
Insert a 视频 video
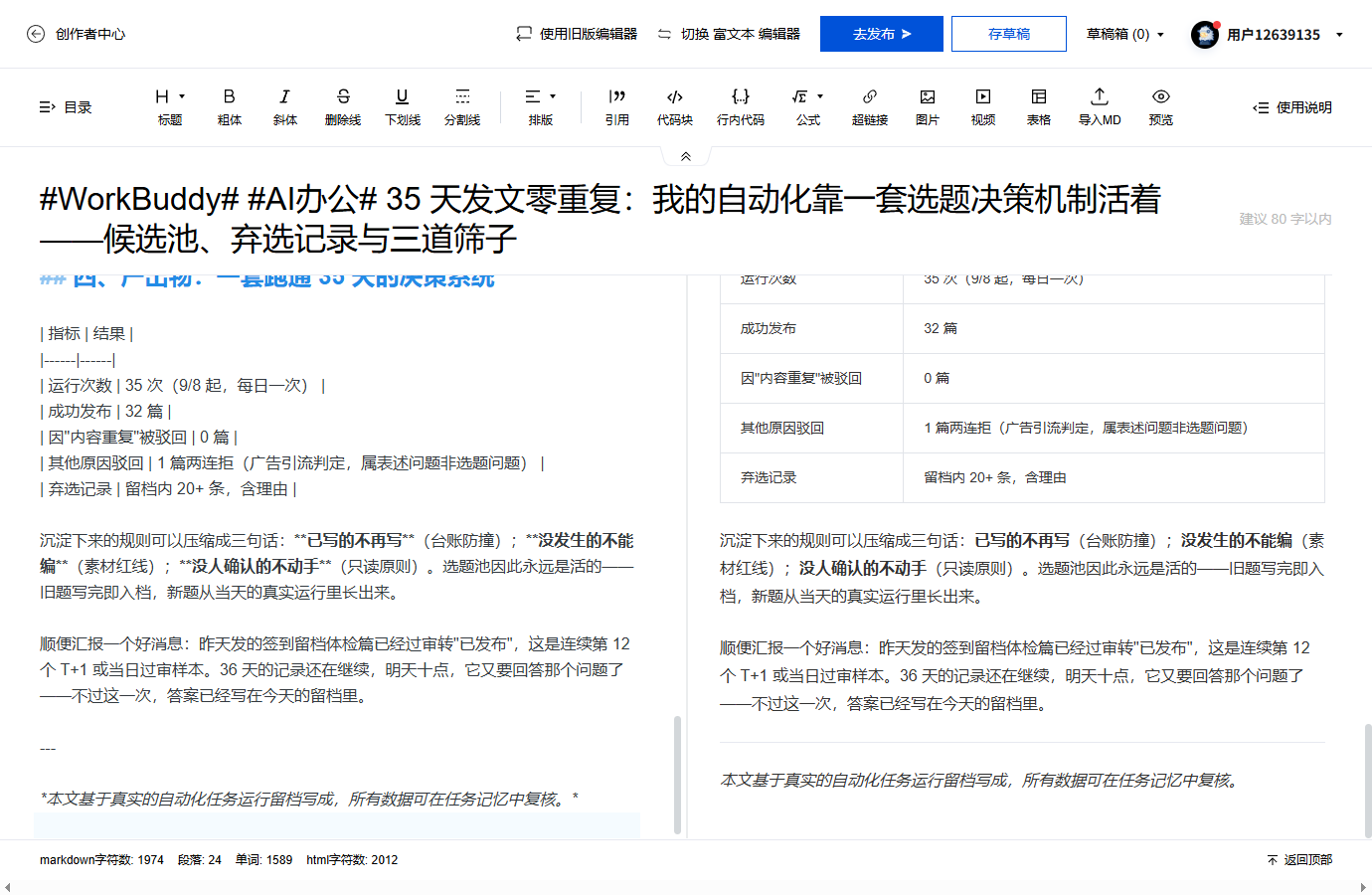[983, 107]
